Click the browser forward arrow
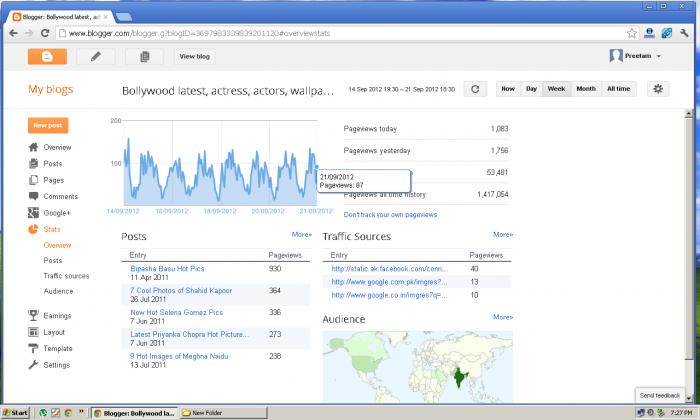The height and width of the screenshot is (420, 700). [x=29, y=33]
